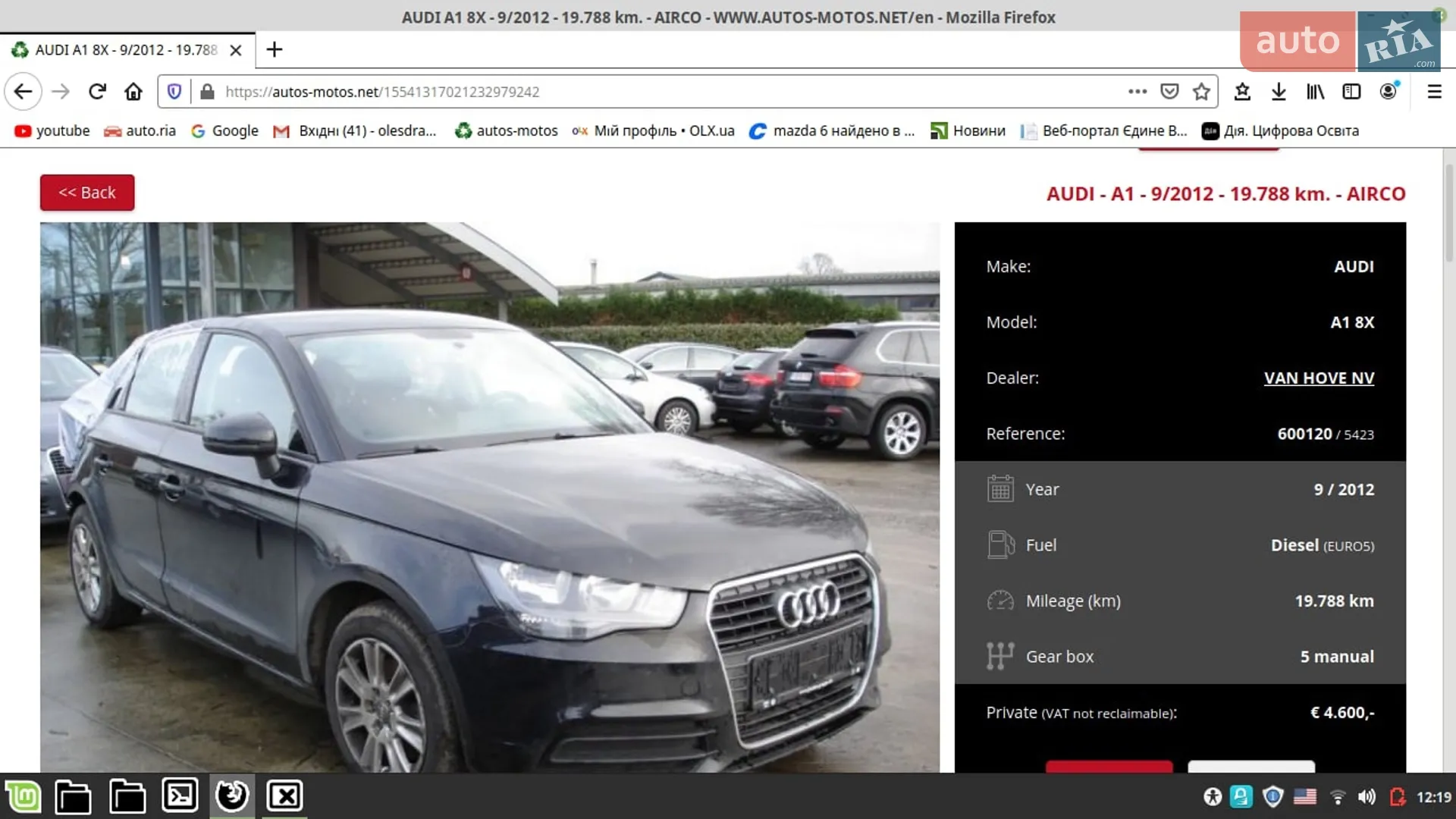
Task: Click the 5 manual gear box value
Action: (x=1337, y=657)
